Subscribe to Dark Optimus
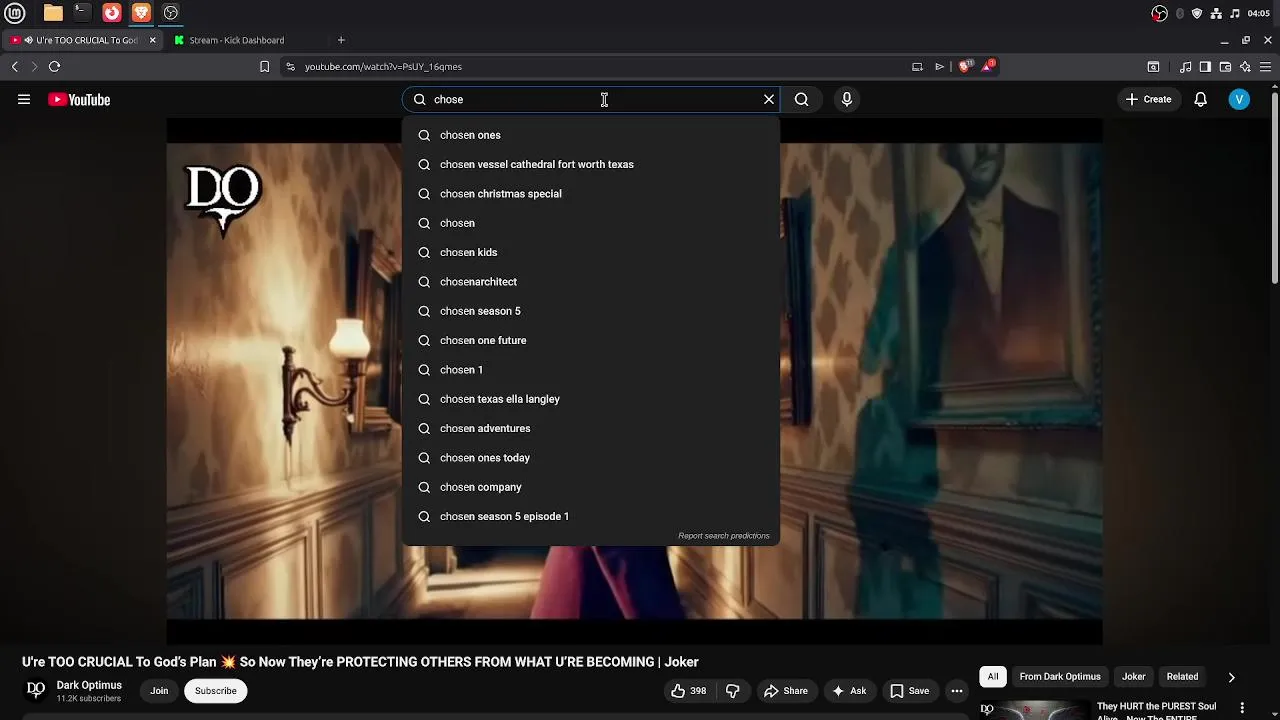Viewport: 1280px width, 720px height. pos(216,691)
